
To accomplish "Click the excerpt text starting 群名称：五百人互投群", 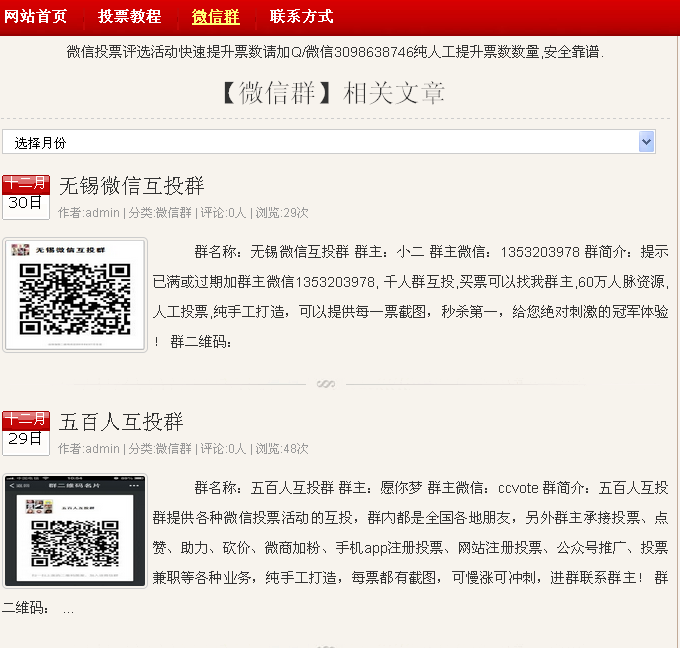I will [335, 547].
